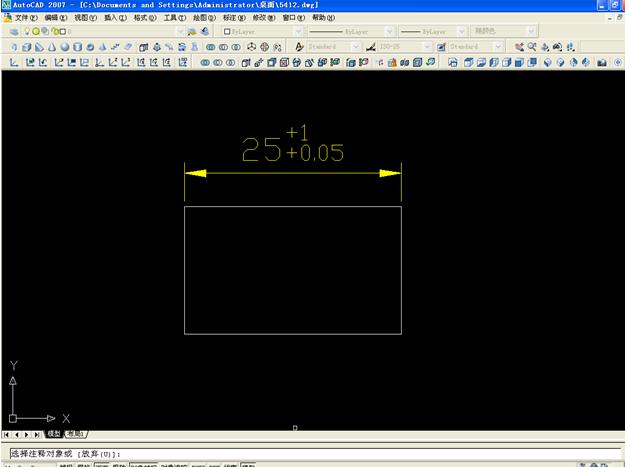Toggle 栅格 grid display in status bar
Screen dimensions: 625x467
(x=84, y=465)
